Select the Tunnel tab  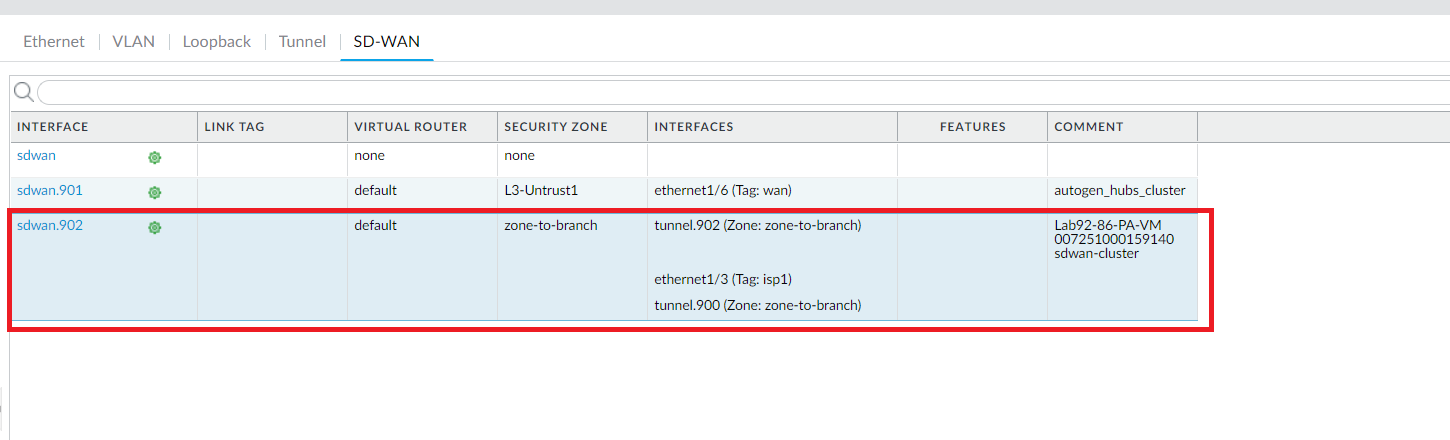tap(302, 42)
